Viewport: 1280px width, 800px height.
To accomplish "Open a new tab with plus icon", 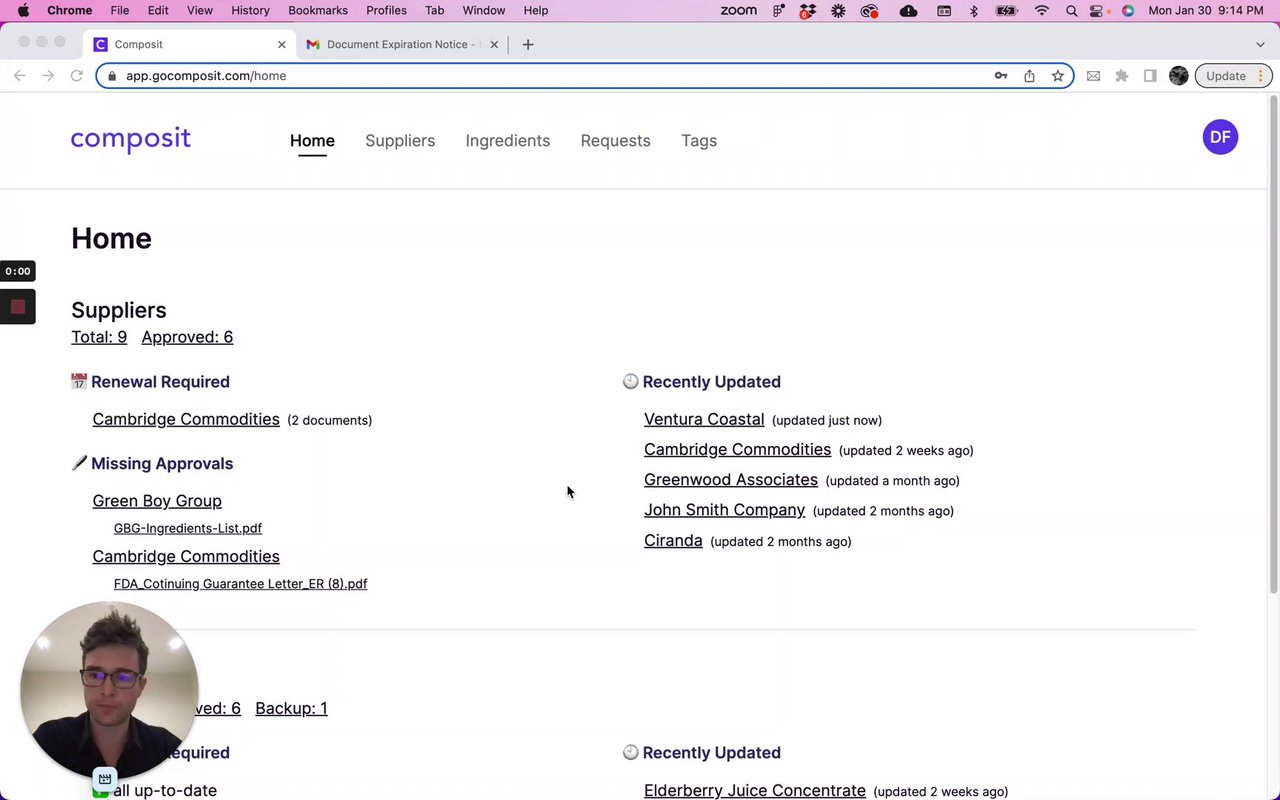I will point(528,44).
